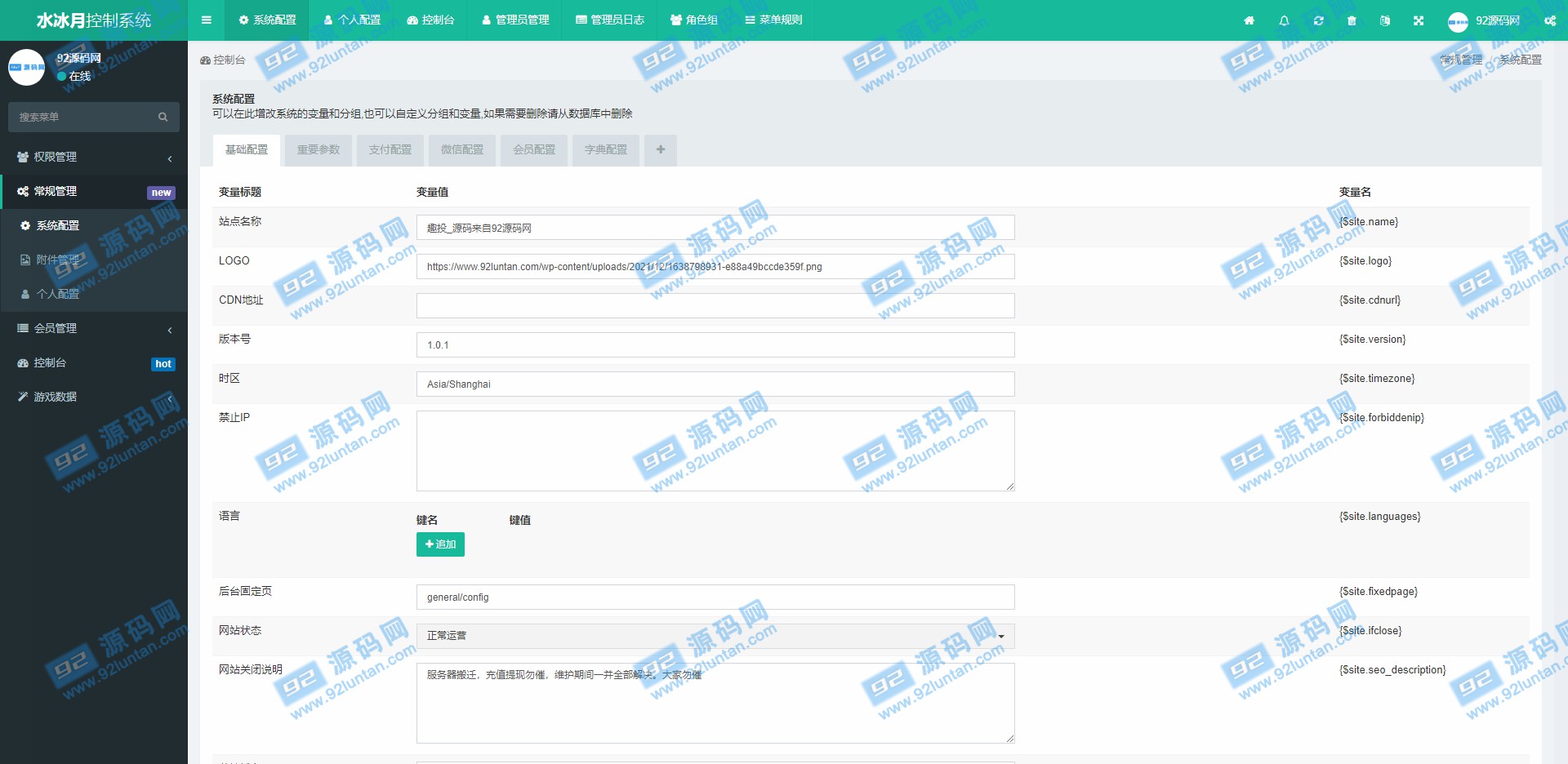Click the arrow beside 会员管理
1568x764 pixels.
coord(170,330)
